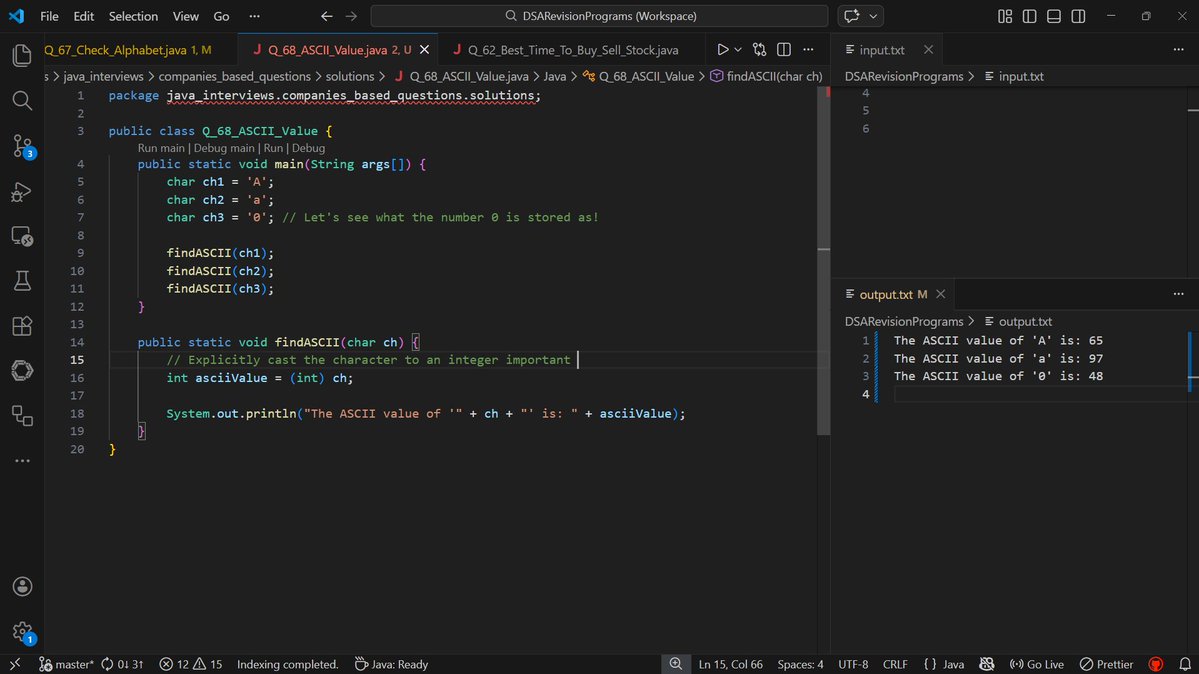Toggle the secondary side bar visibility

tap(1078, 16)
